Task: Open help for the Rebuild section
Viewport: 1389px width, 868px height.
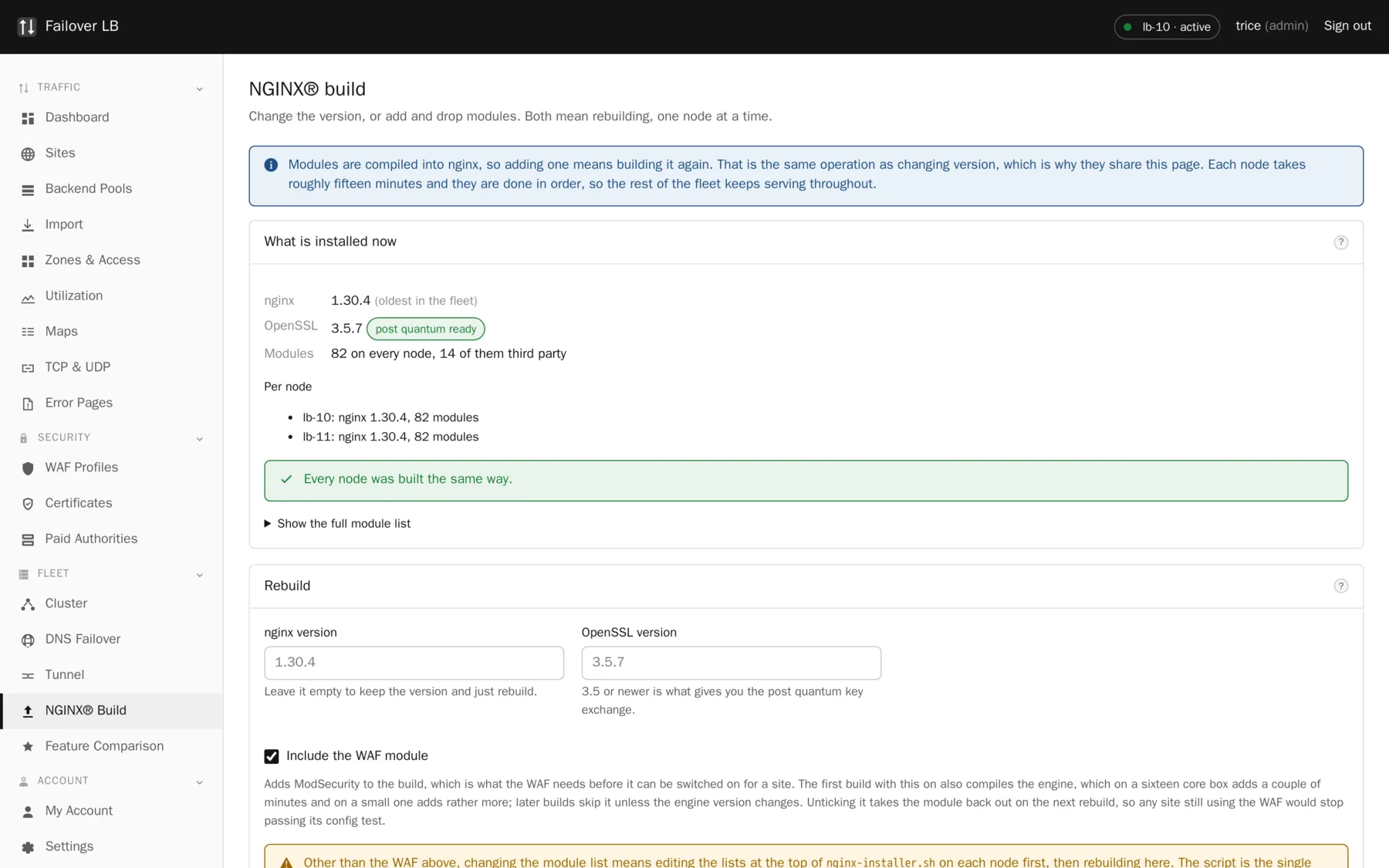Action: (x=1340, y=586)
